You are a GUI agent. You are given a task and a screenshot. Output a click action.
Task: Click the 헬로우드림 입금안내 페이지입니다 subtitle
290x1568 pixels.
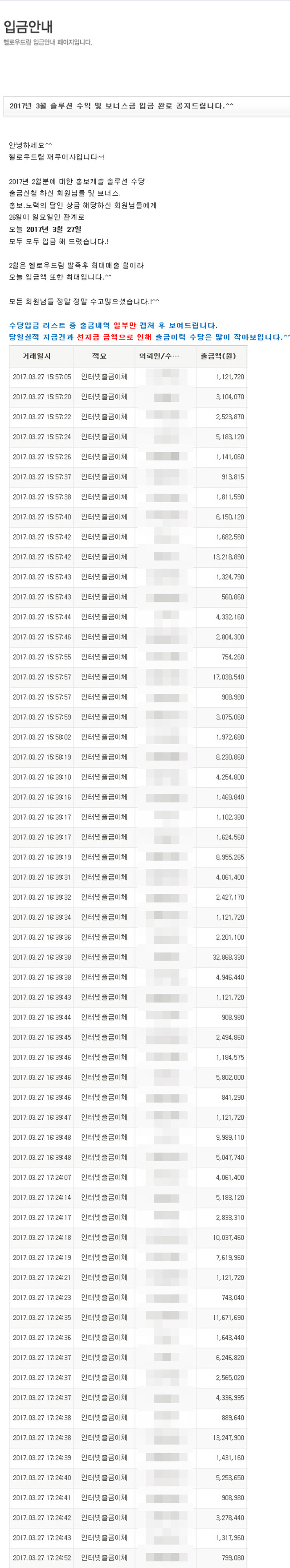47,43
